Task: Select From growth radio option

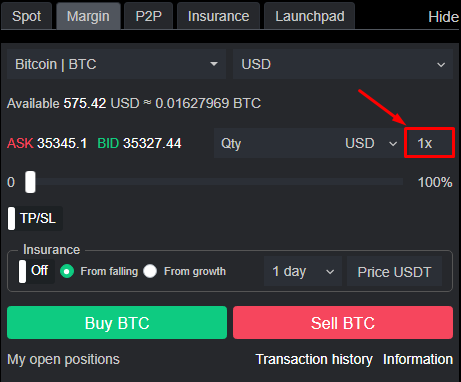Action: coord(150,271)
